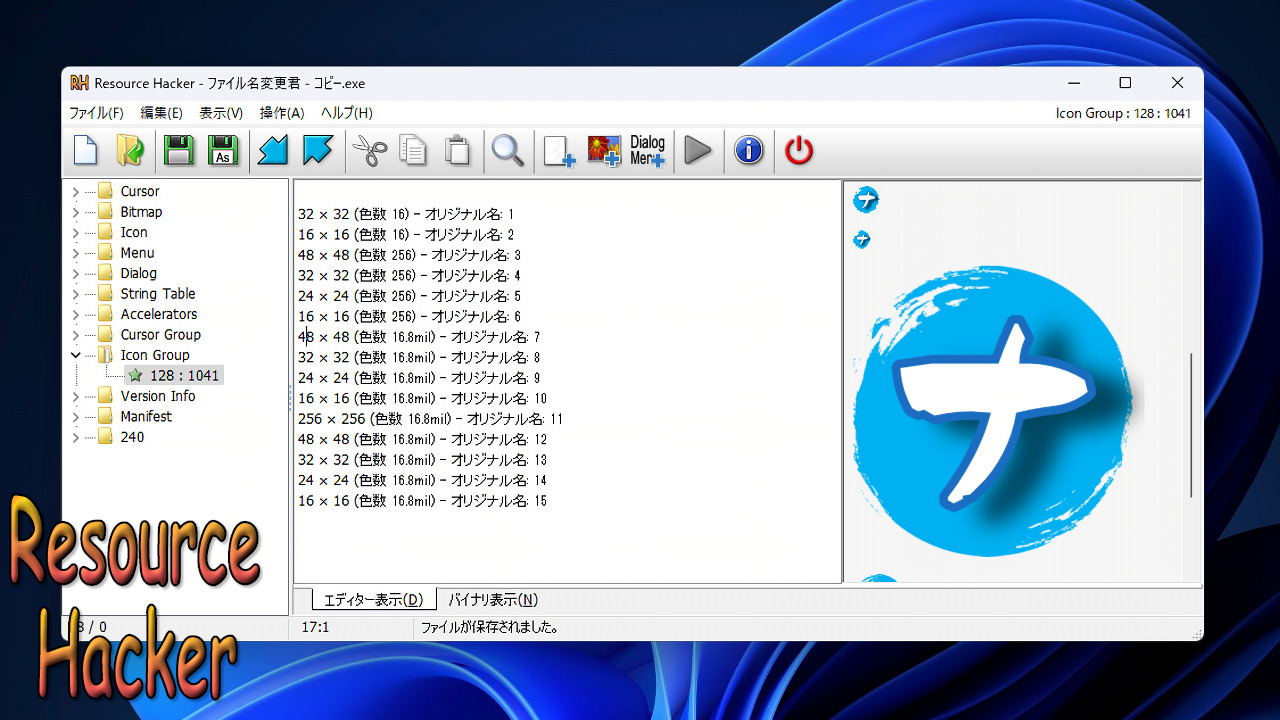The height and width of the screenshot is (720, 1280).
Task: Click the magnifier Find icon
Action: 508,151
